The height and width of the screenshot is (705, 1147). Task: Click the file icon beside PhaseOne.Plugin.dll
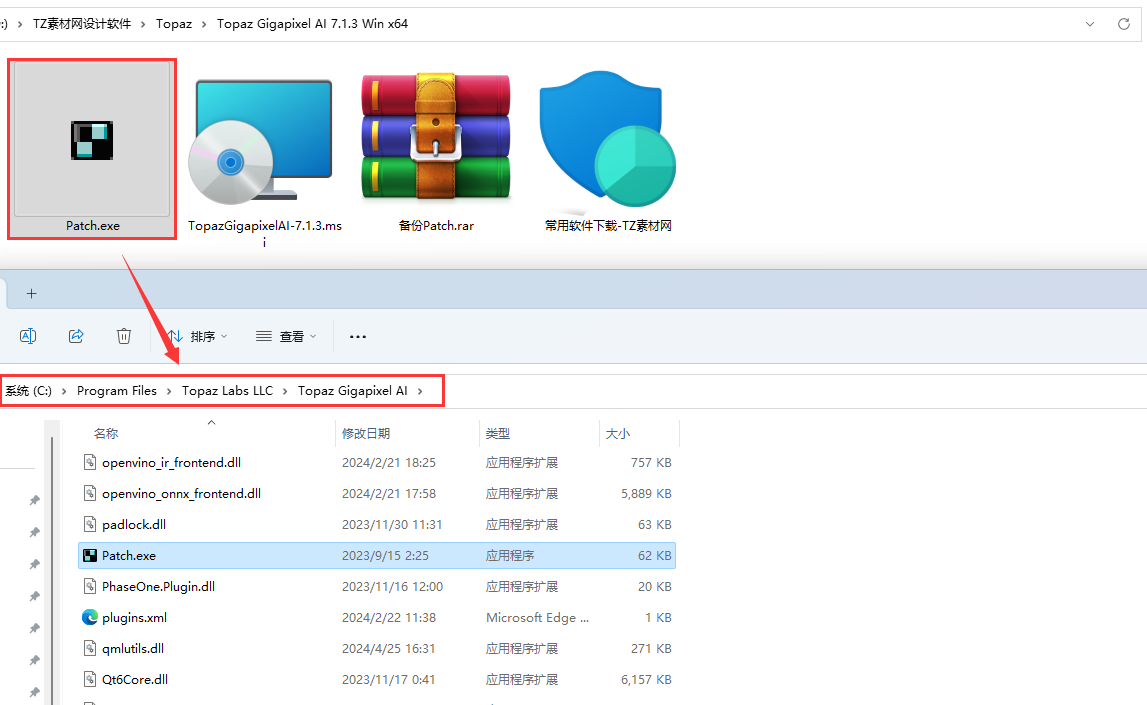pos(90,587)
